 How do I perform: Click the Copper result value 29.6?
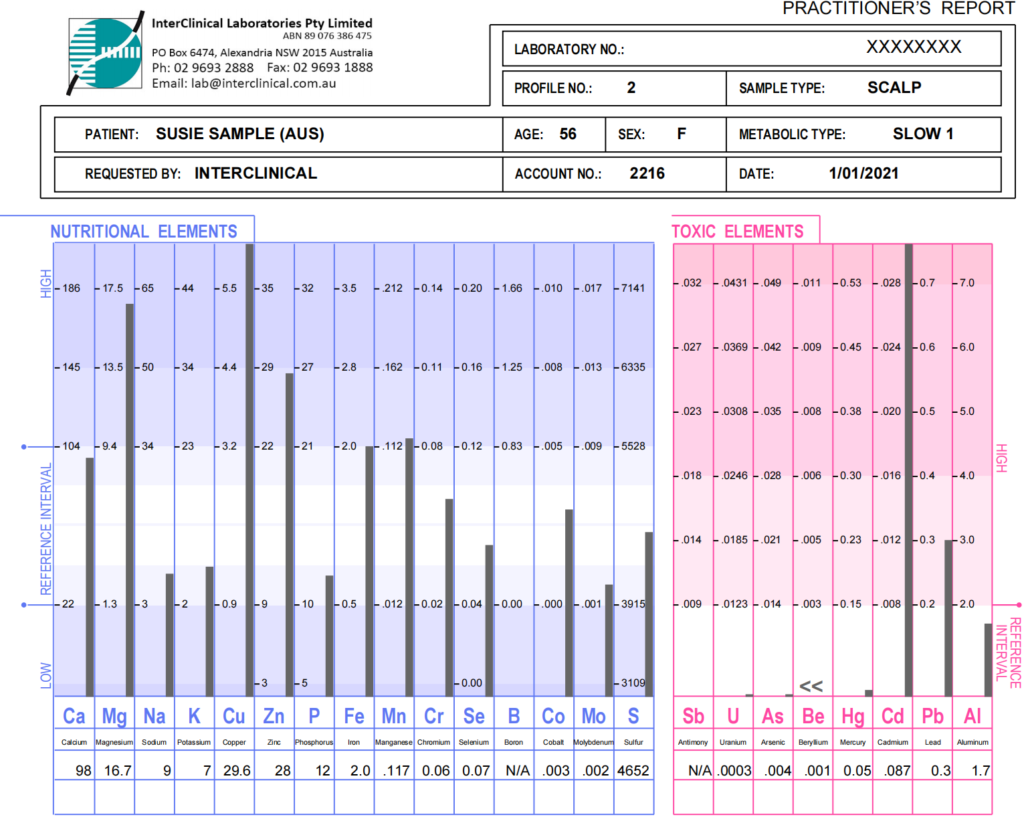[x=237, y=771]
